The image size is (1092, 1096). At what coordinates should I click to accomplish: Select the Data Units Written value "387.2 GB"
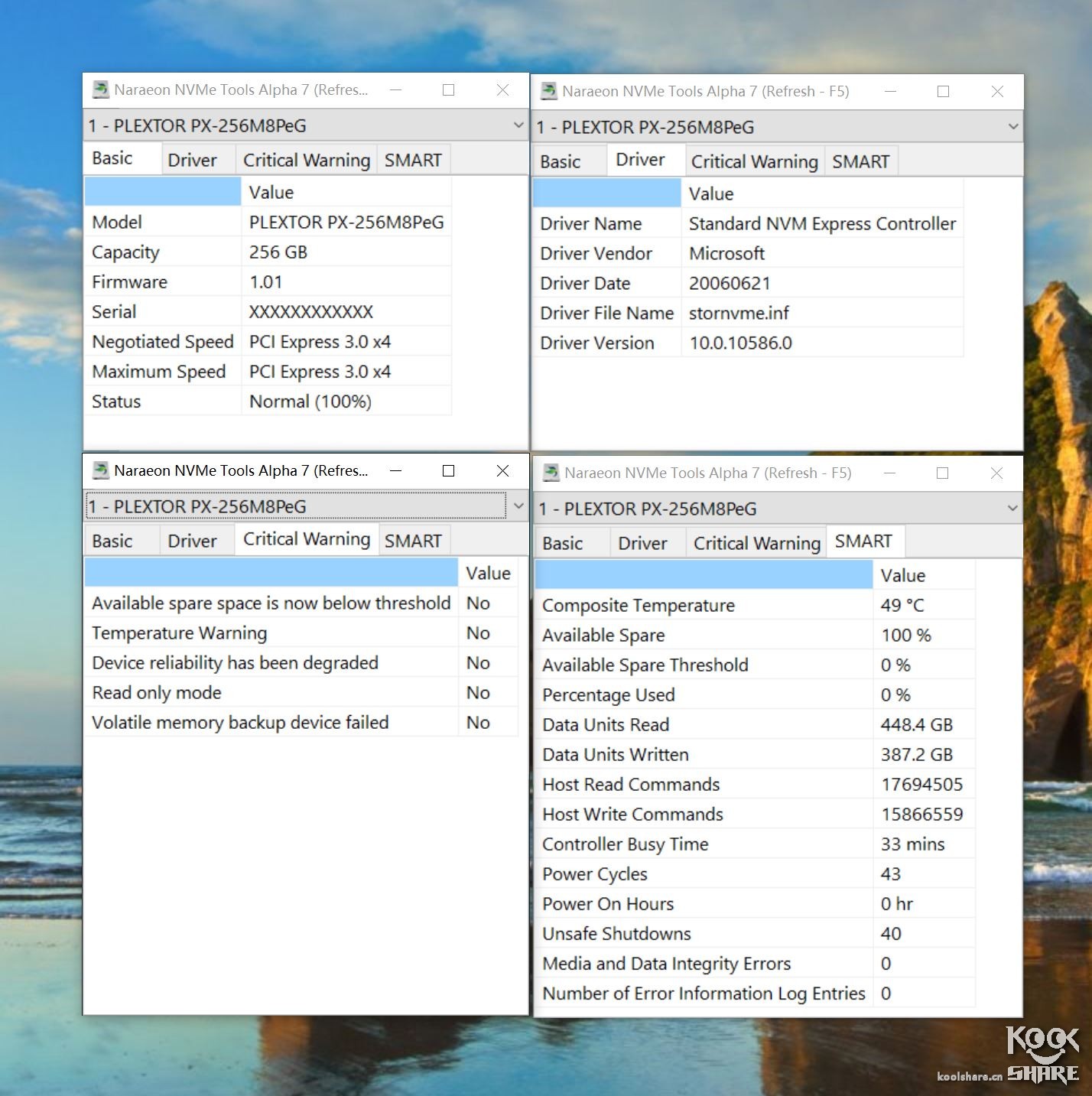tap(917, 755)
